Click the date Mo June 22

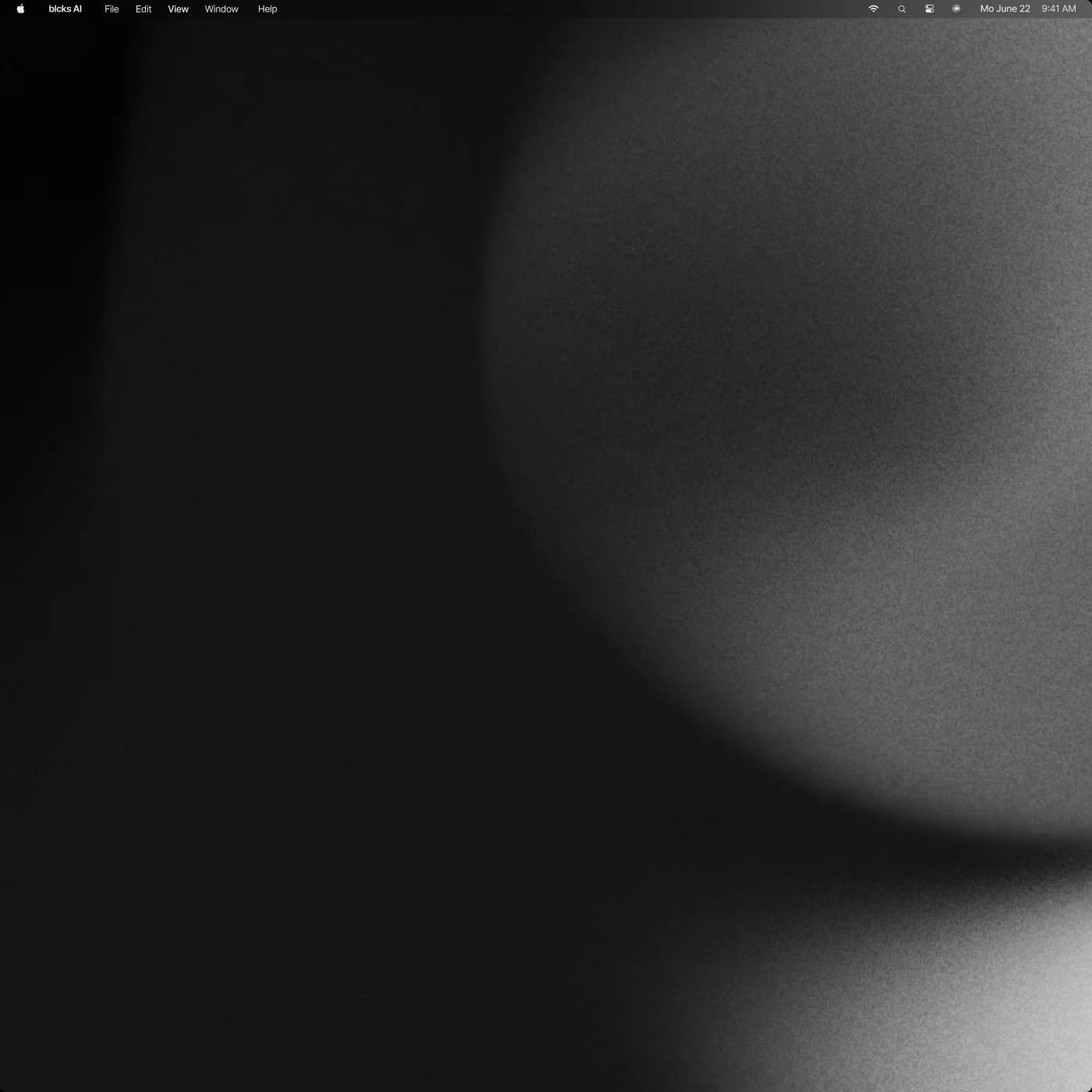pos(1005,9)
